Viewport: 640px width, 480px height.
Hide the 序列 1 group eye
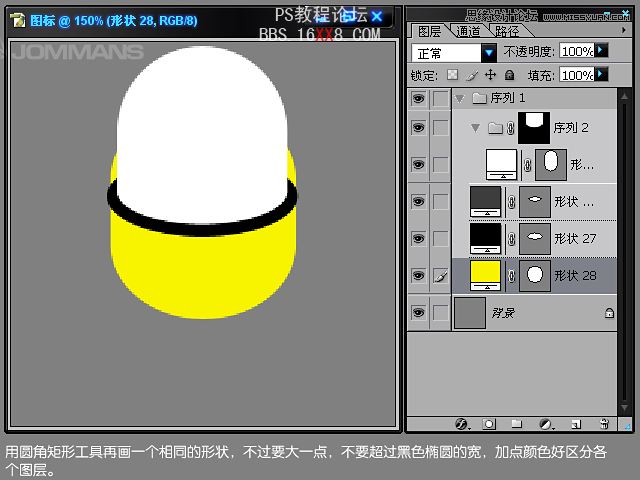(x=418, y=98)
